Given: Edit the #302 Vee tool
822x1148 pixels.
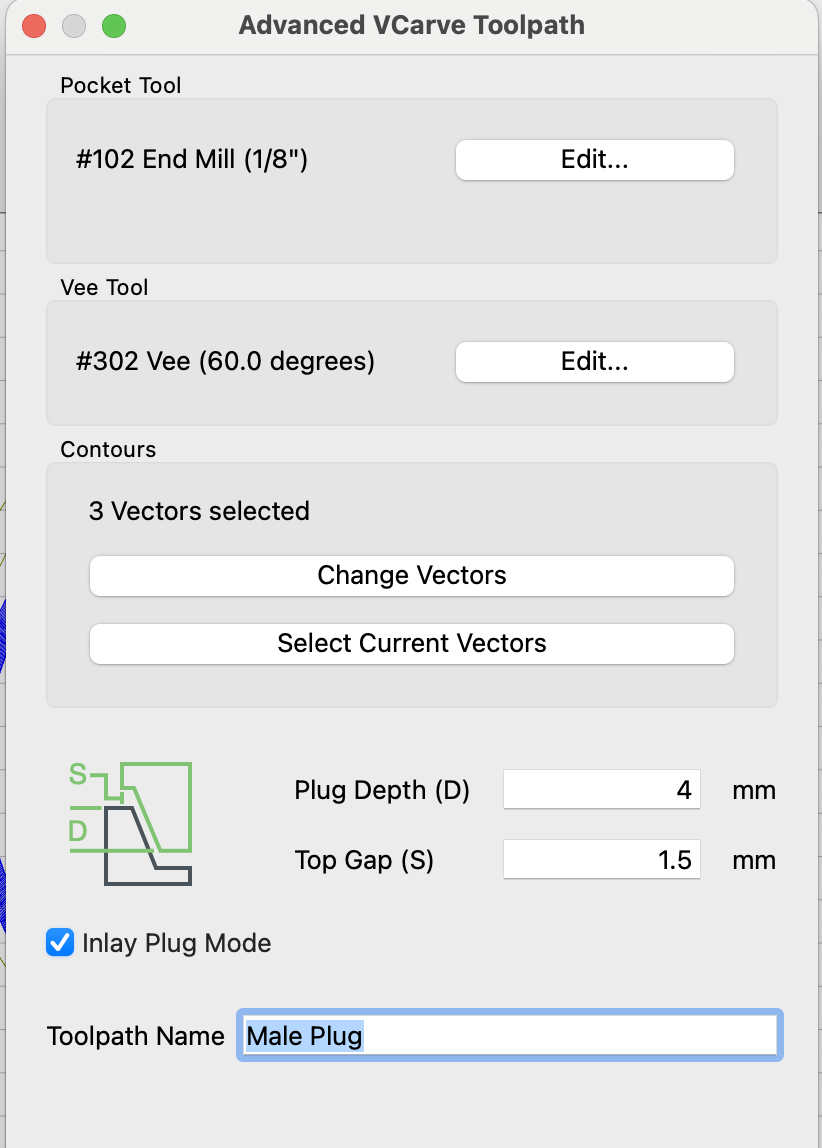Looking at the screenshot, I should tap(594, 362).
